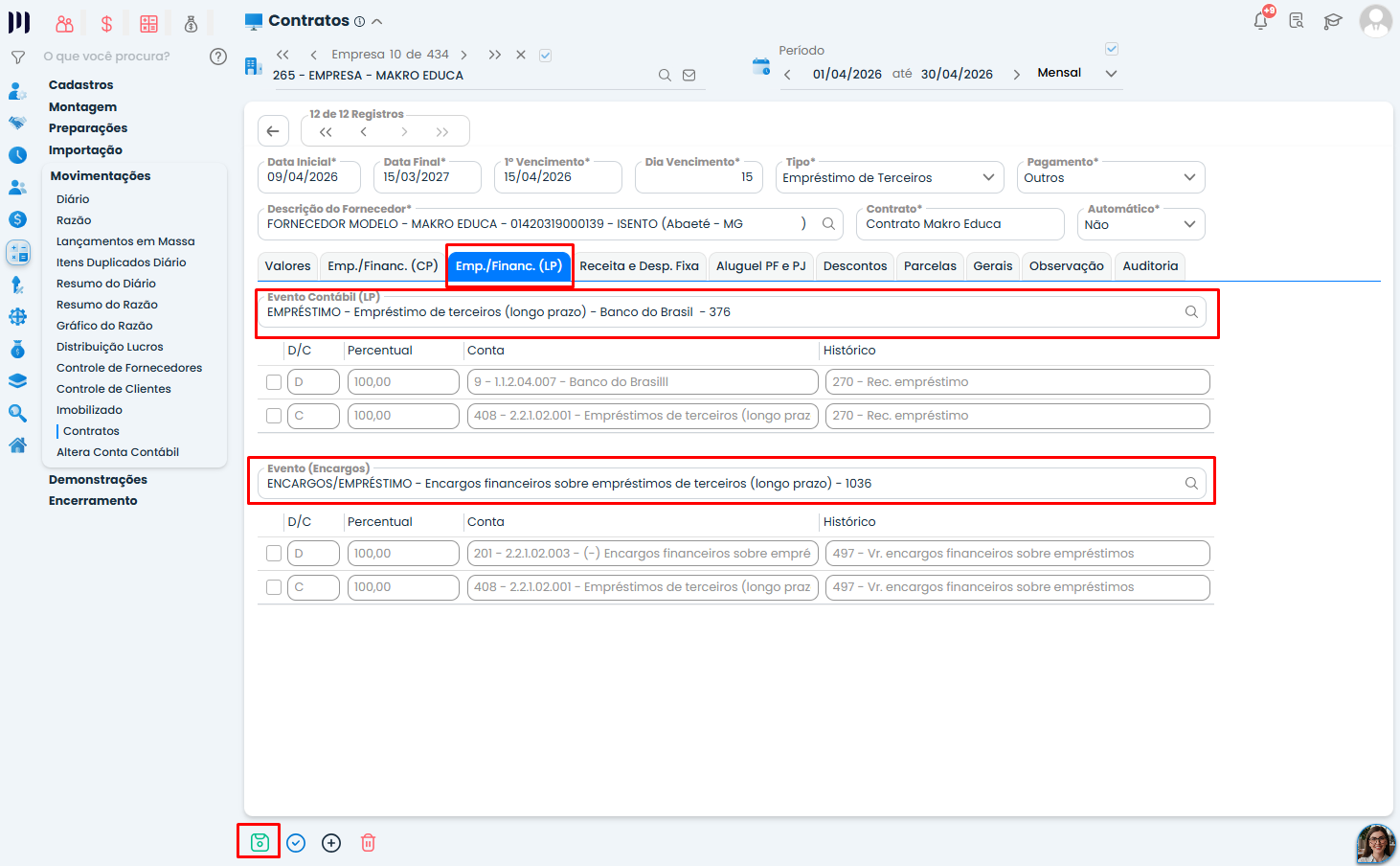Image resolution: width=1400 pixels, height=866 pixels.
Task: Open the notifications bell
Action: [1261, 20]
